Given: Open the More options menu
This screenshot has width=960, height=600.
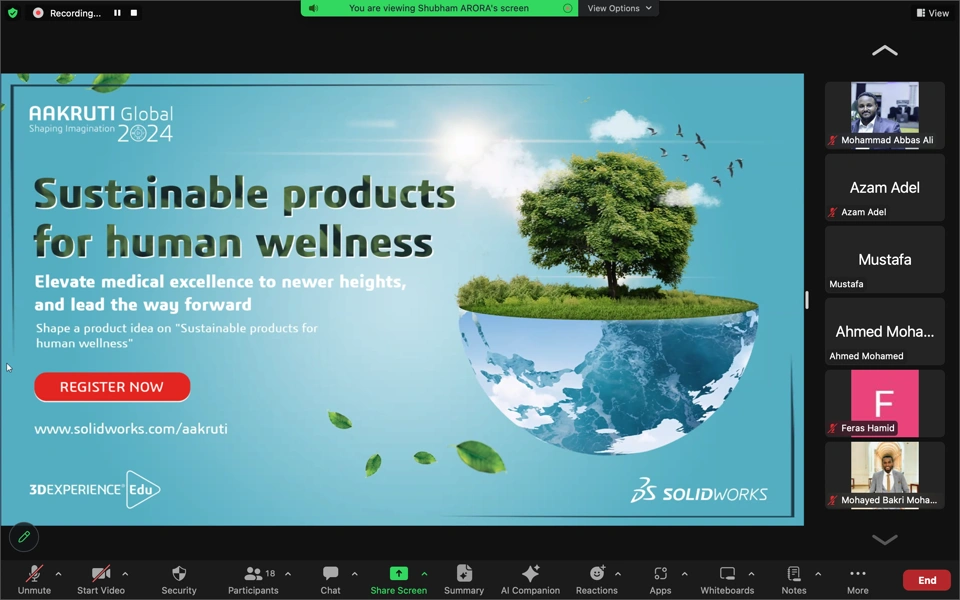Looking at the screenshot, I should pyautogui.click(x=858, y=579).
